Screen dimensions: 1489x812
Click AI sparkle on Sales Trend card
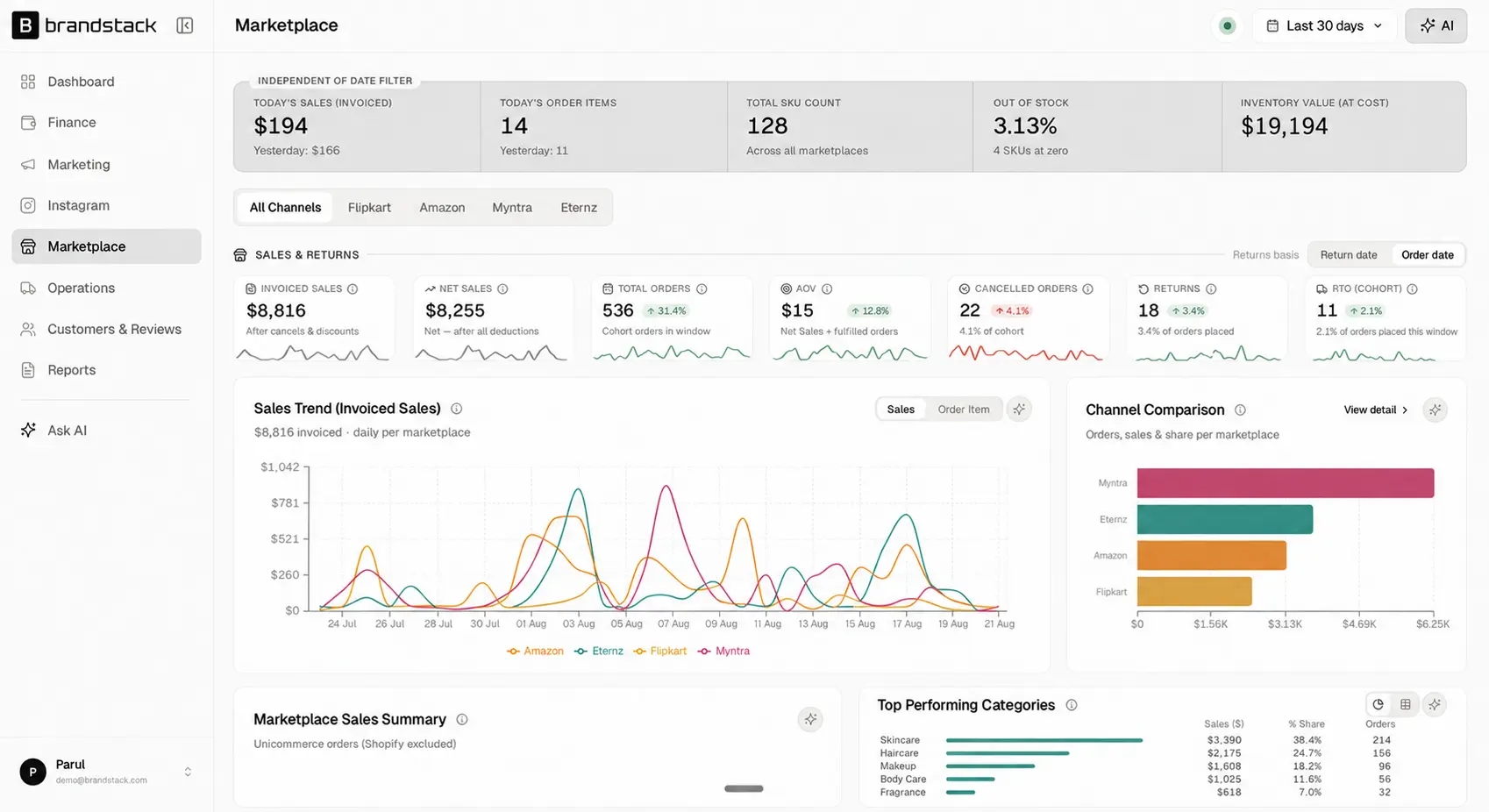pos(1019,410)
